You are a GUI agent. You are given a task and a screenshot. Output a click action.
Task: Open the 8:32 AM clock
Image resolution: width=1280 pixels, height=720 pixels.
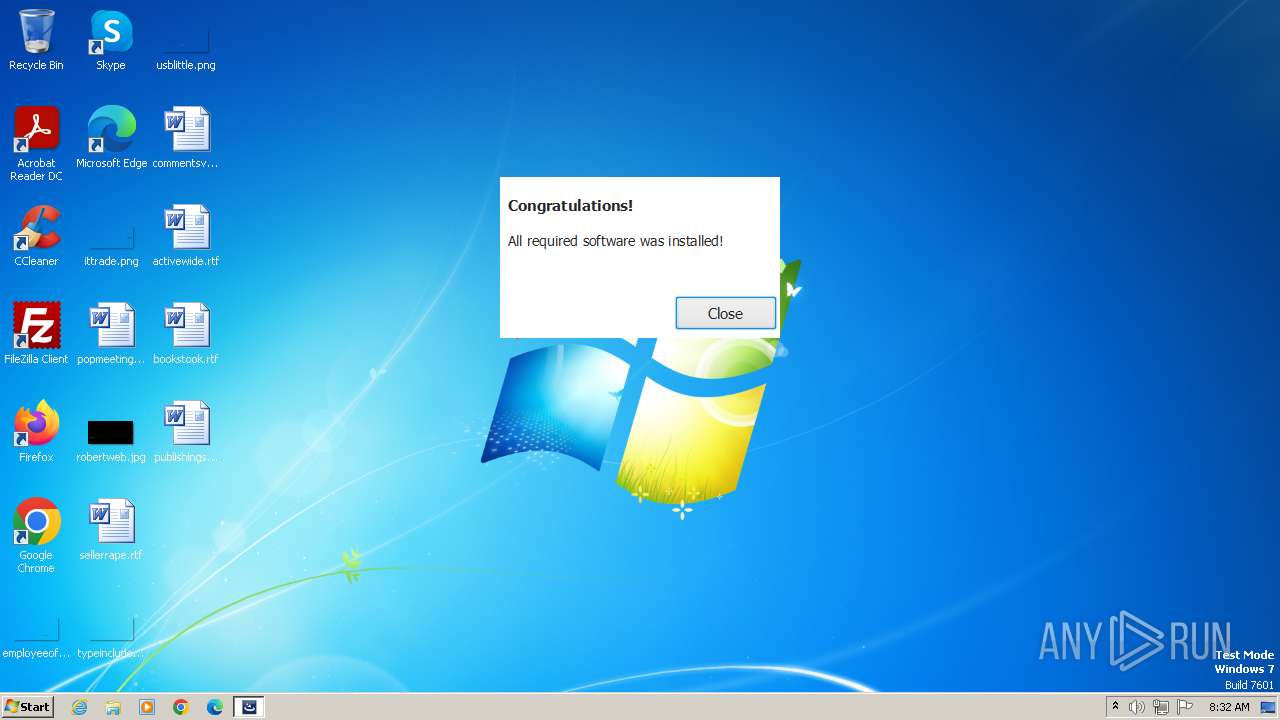[x=1229, y=707]
